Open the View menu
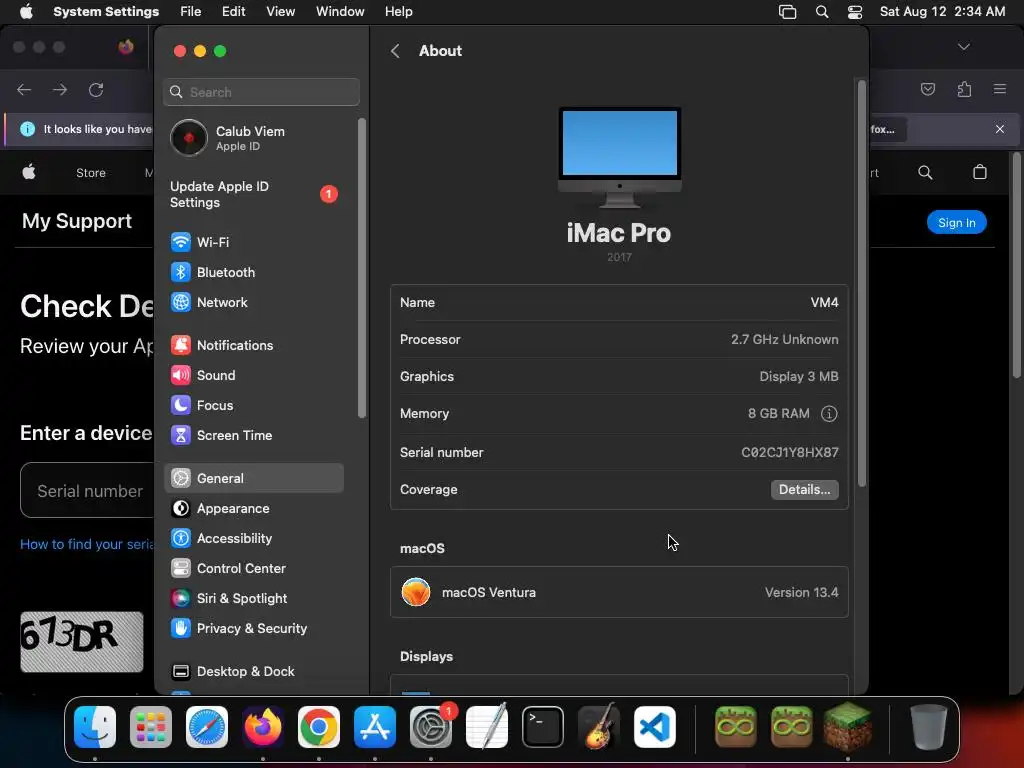 (x=280, y=12)
